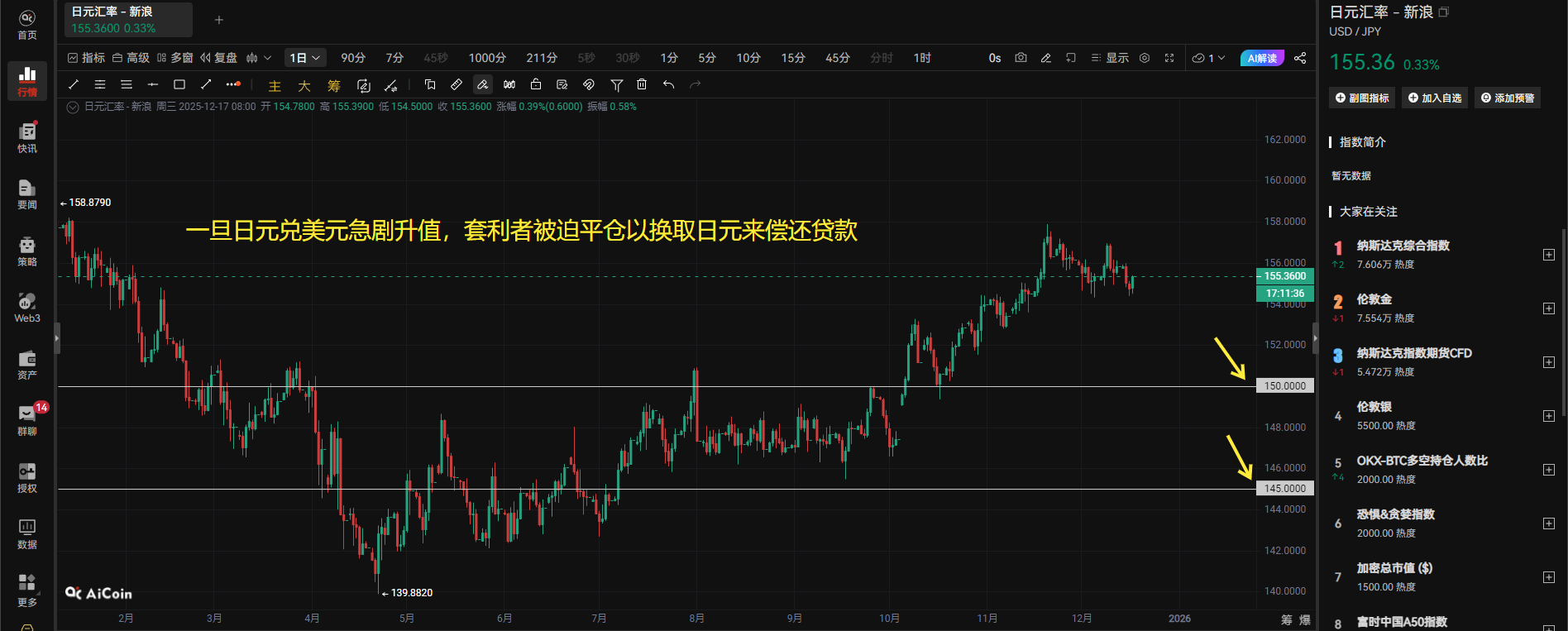1568x631 pixels.
Task: Toggle the 主 main-force indicator
Action: [275, 85]
